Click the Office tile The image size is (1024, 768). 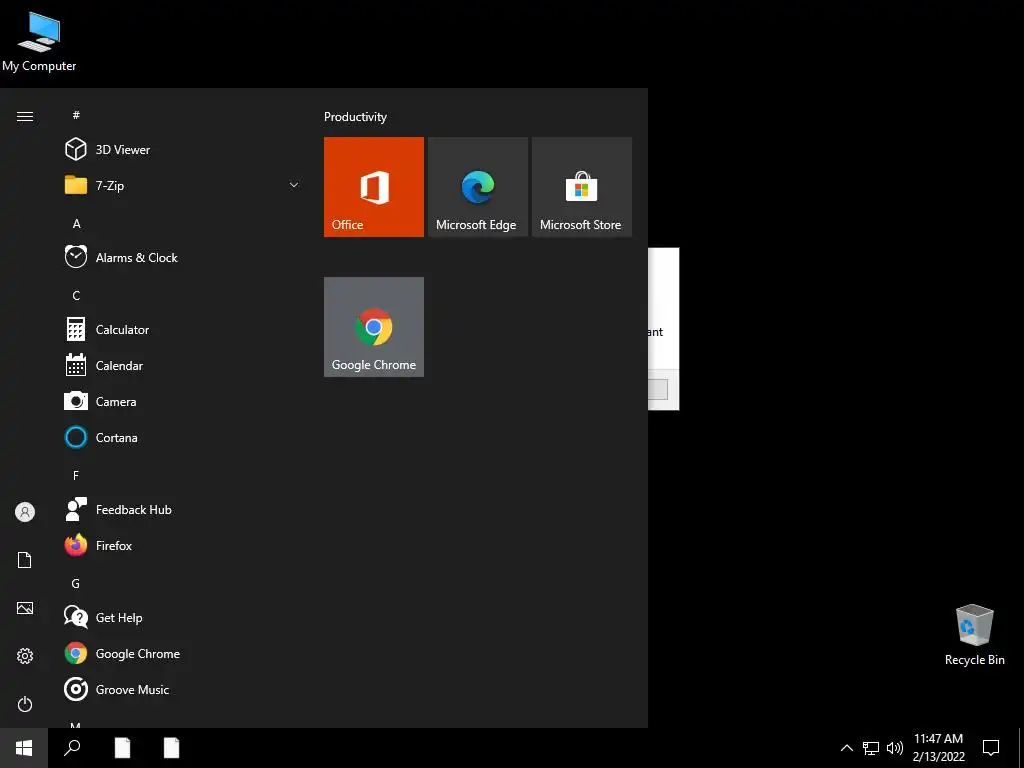point(374,187)
